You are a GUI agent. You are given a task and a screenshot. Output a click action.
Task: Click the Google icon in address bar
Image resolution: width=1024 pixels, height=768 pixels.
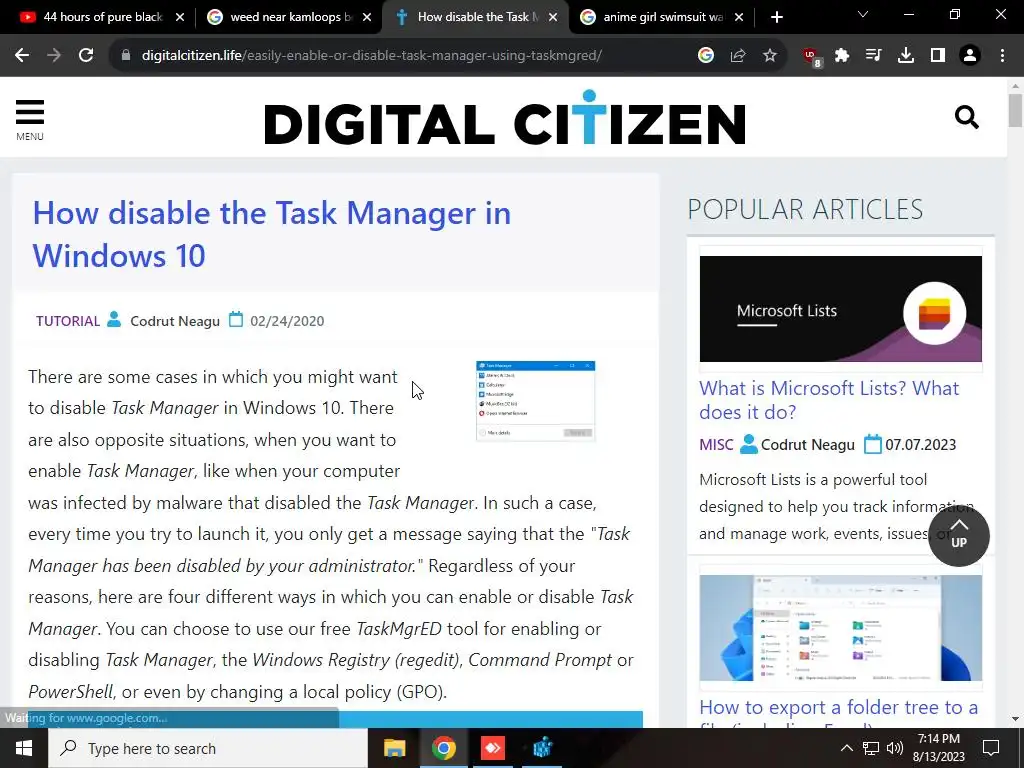705,56
